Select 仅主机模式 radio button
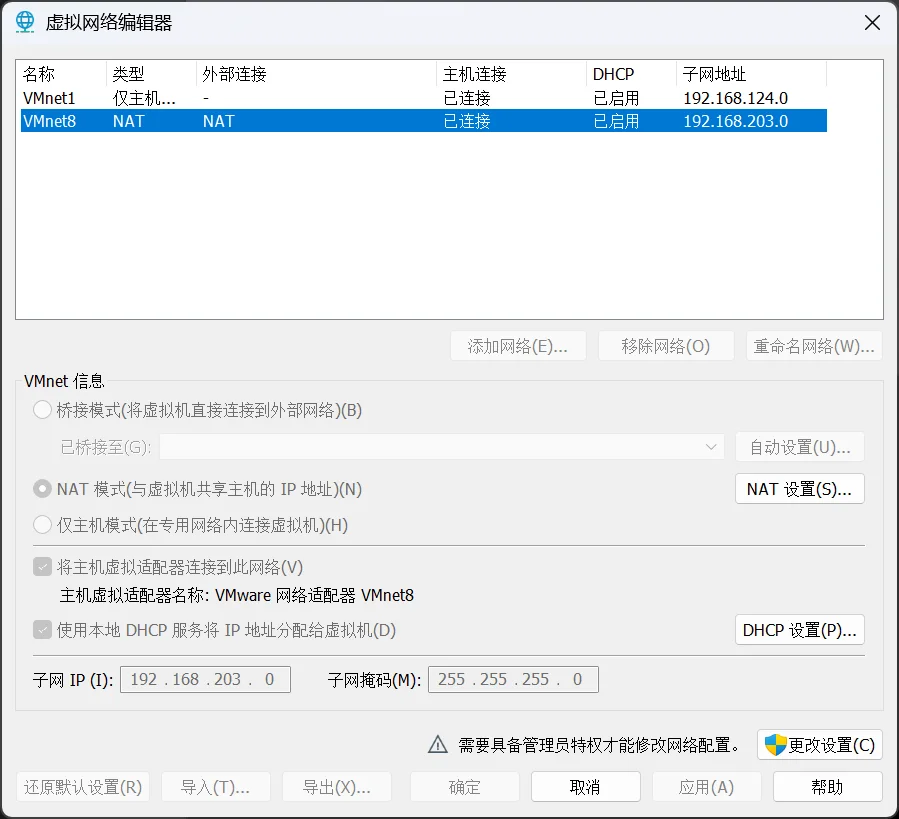Viewport: 899px width, 819px height. click(42, 525)
